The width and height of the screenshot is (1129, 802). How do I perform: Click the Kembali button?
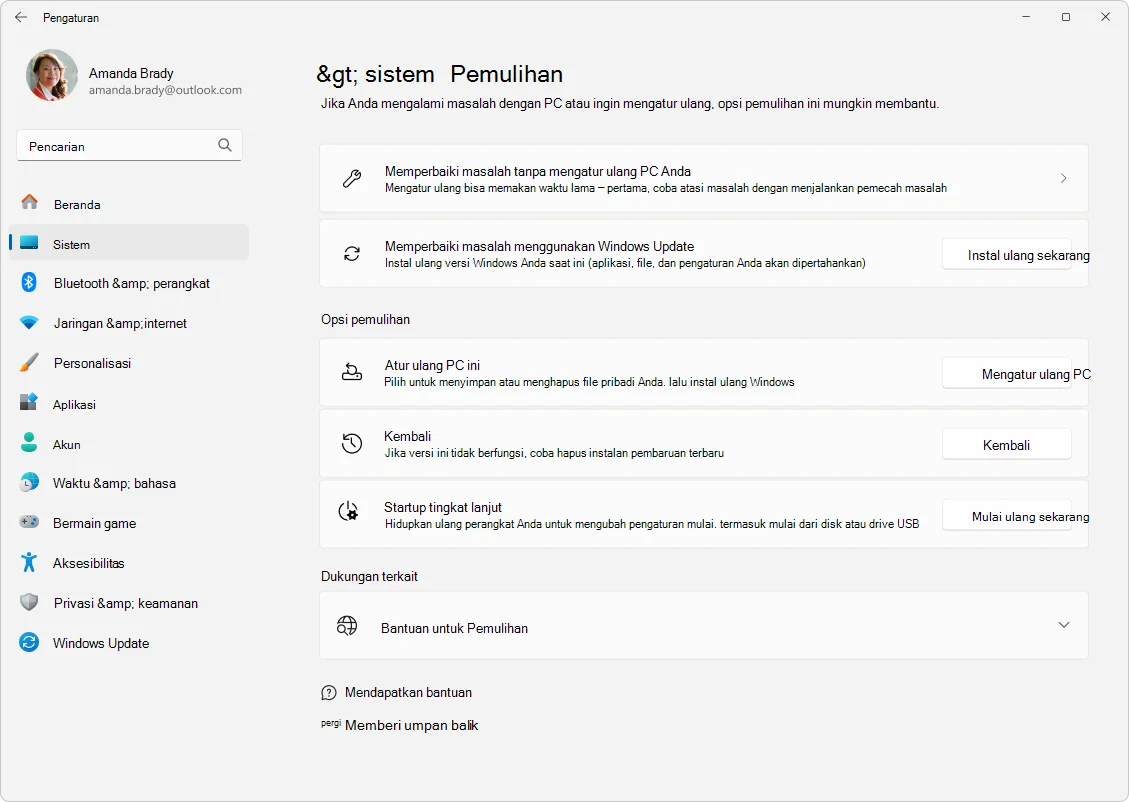[x=1007, y=445]
